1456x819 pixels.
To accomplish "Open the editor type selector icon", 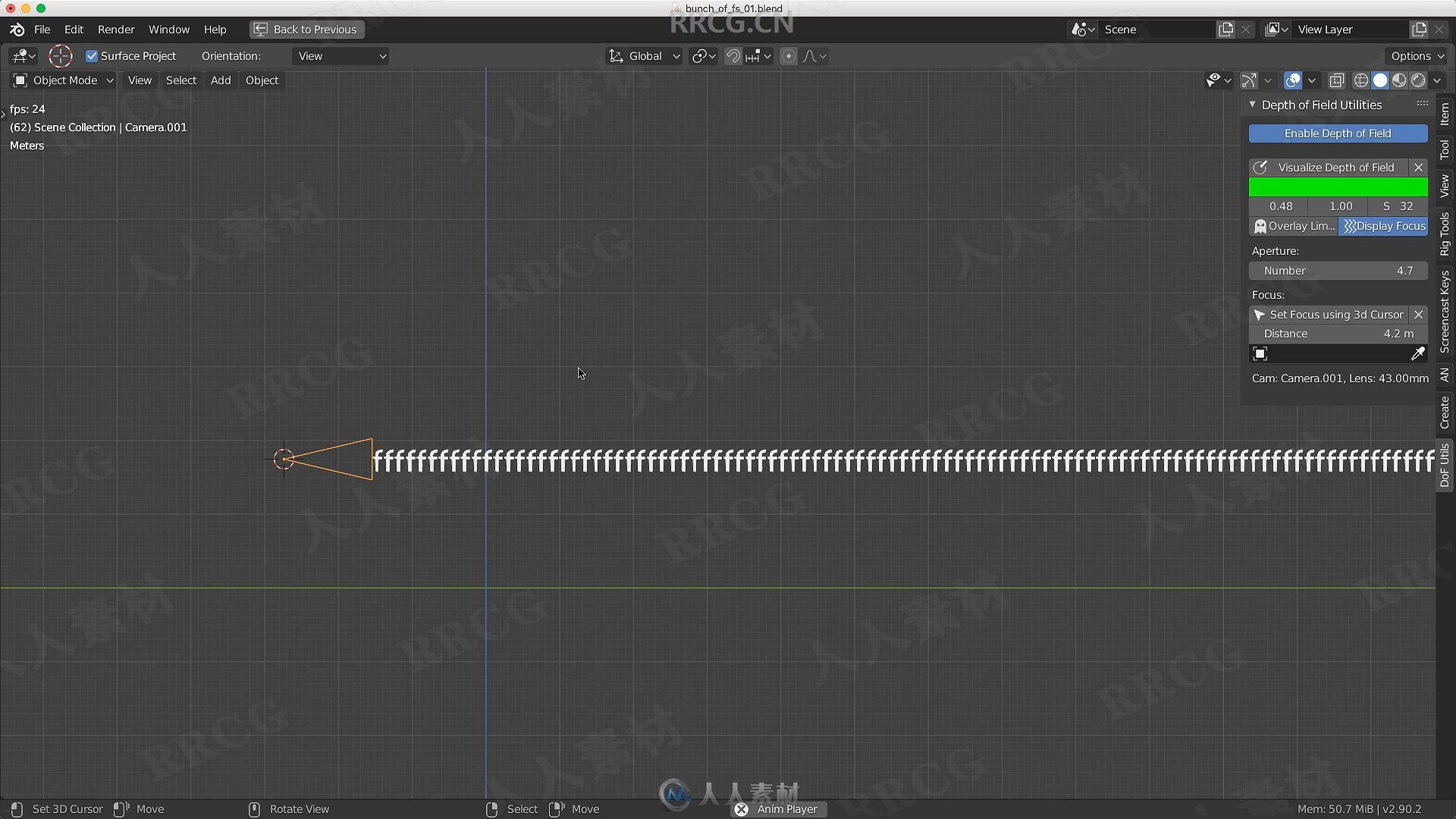I will tap(24, 56).
